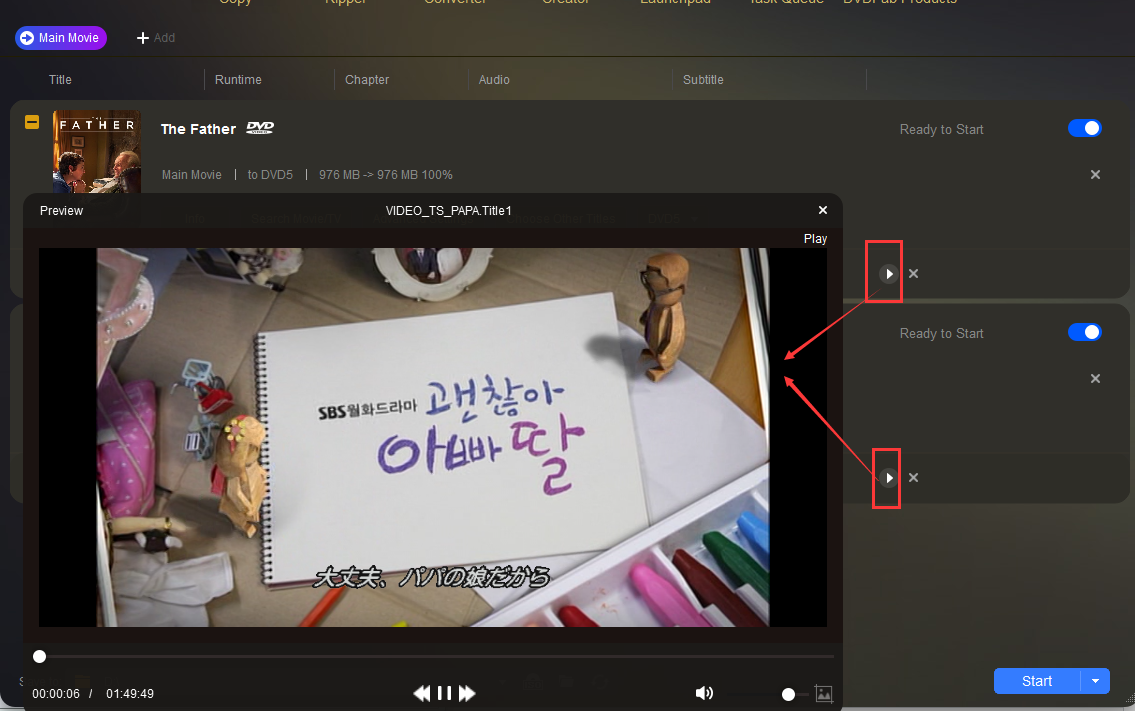This screenshot has height=711, width=1135.
Task: Remove the second task using its upper X icon
Action: pyautogui.click(x=1095, y=379)
